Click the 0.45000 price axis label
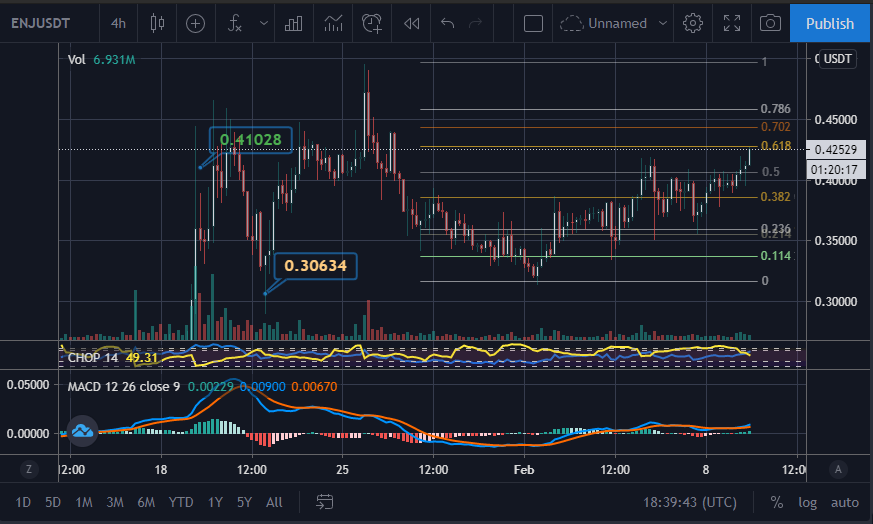Image resolution: width=873 pixels, height=524 pixels. pyautogui.click(x=836, y=120)
